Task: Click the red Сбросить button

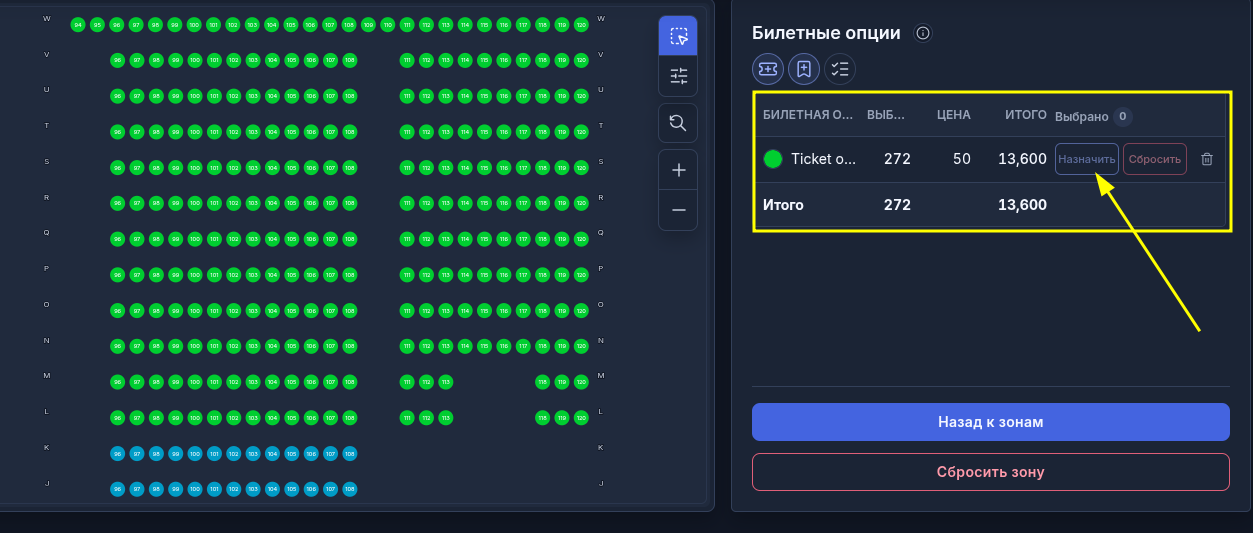Action: (1155, 159)
